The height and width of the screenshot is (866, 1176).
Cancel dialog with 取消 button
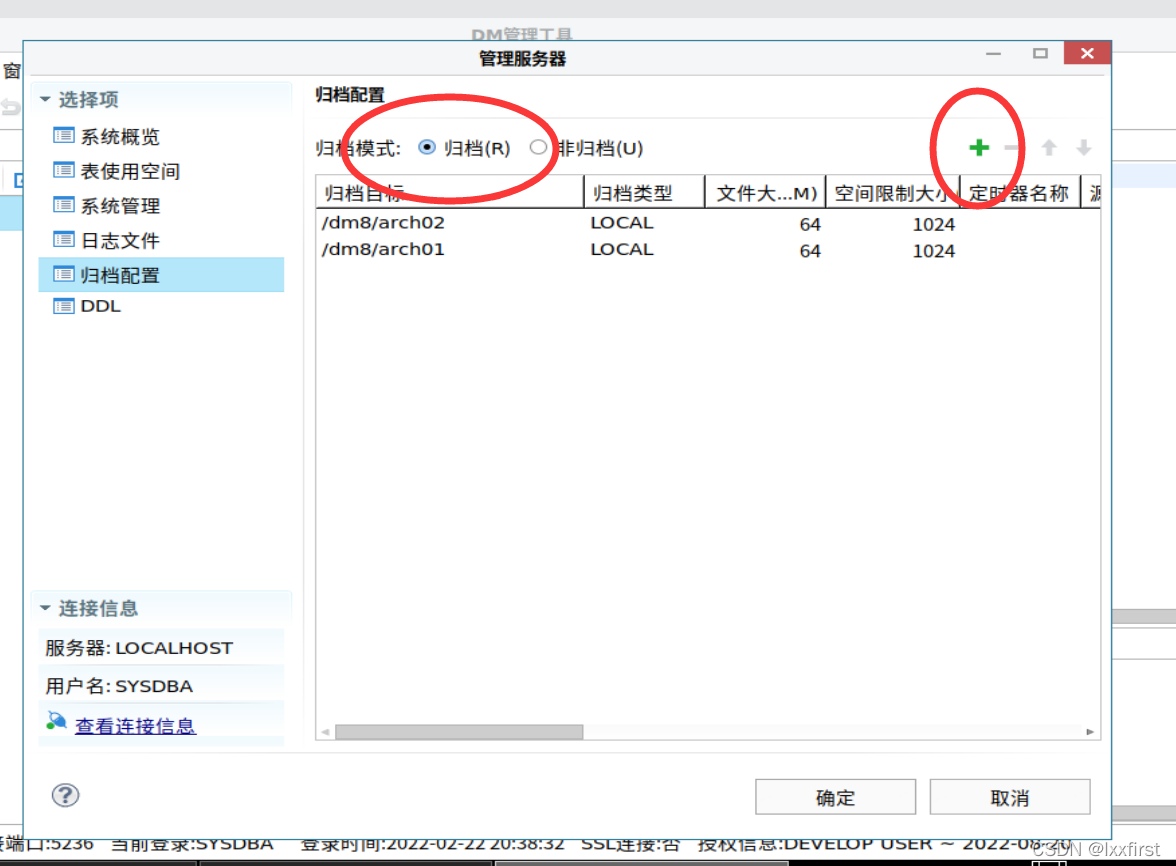[x=1010, y=797]
